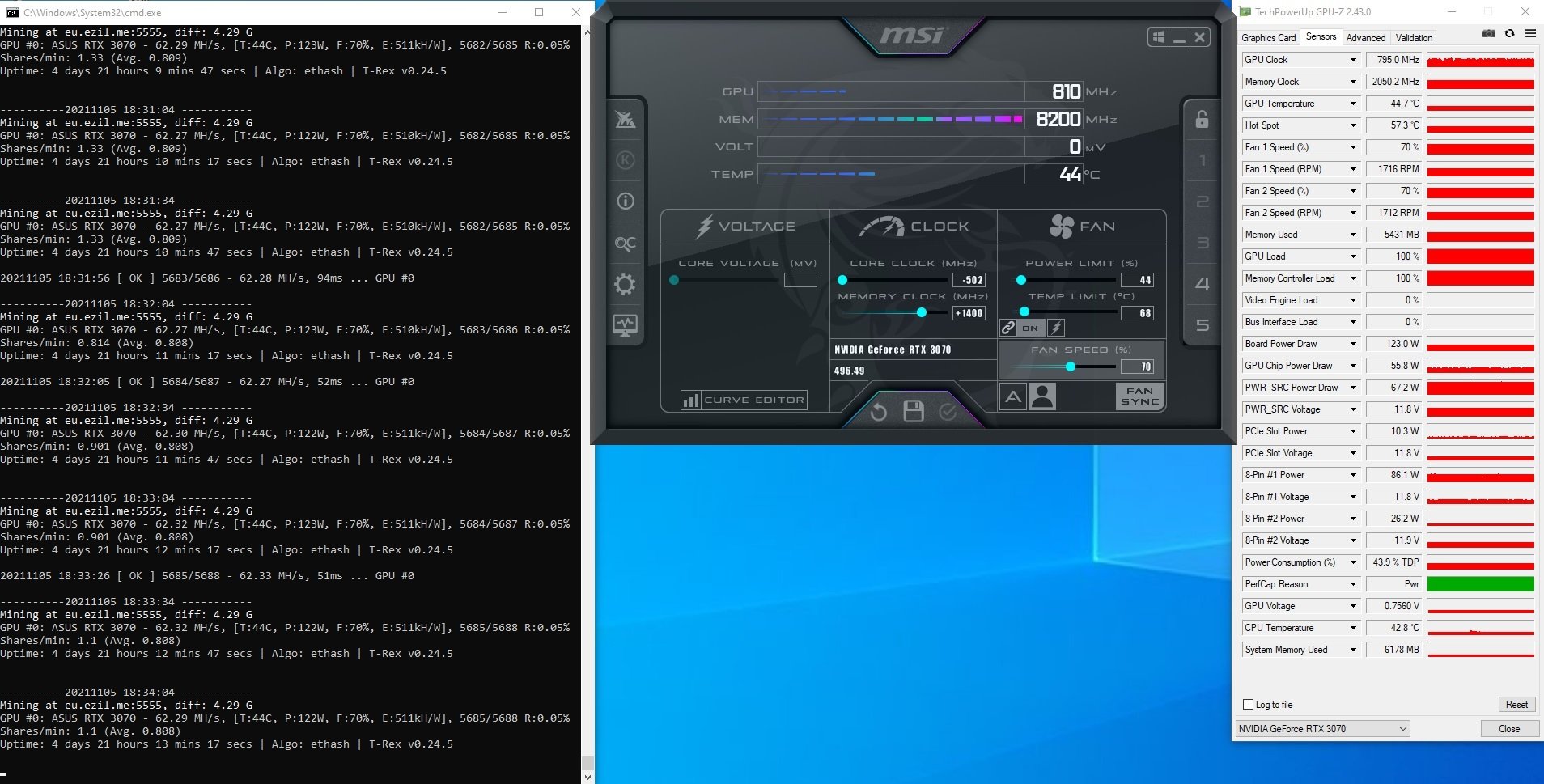Image resolution: width=1544 pixels, height=784 pixels.
Task: Click the apply checkmark icon in Afterburner
Action: pos(948,413)
